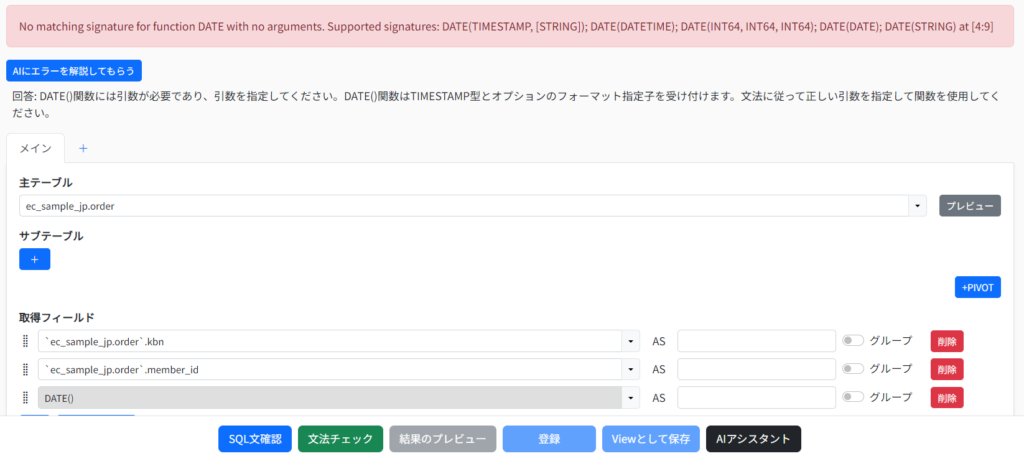Open the main table ec_sample_jp.order dropdown

917,206
